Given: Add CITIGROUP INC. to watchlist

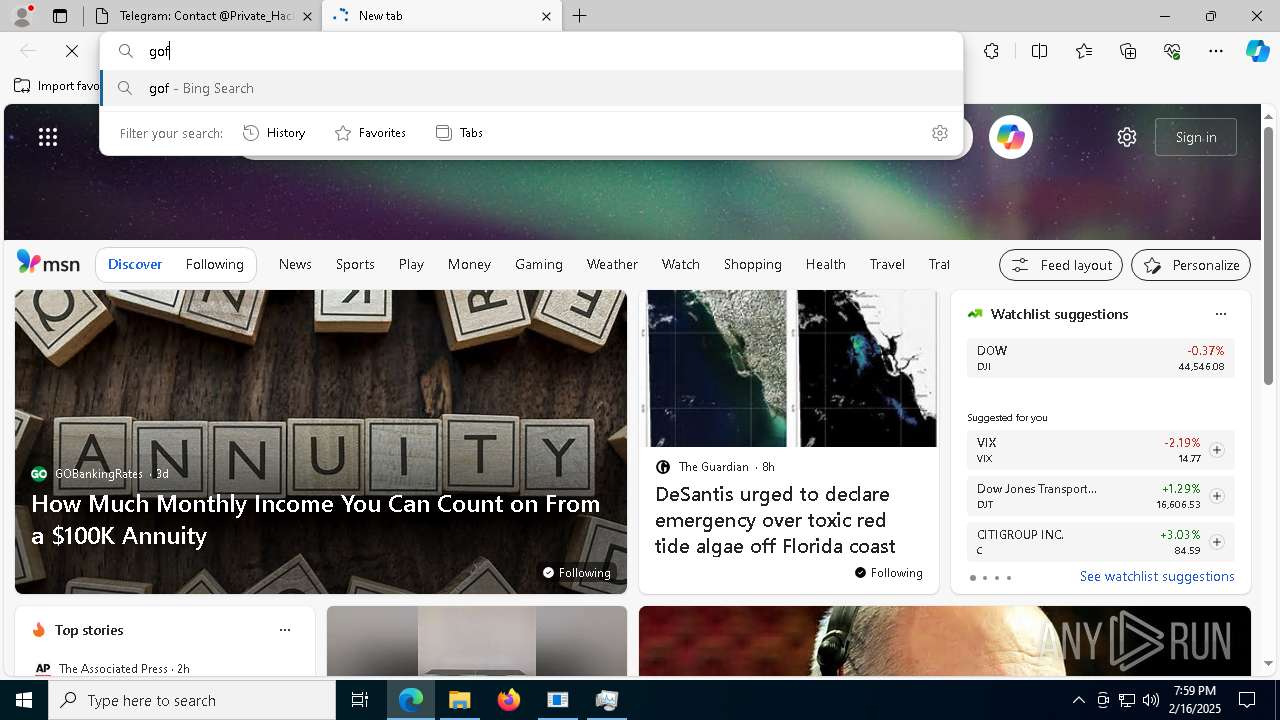Looking at the screenshot, I should click(1216, 542).
